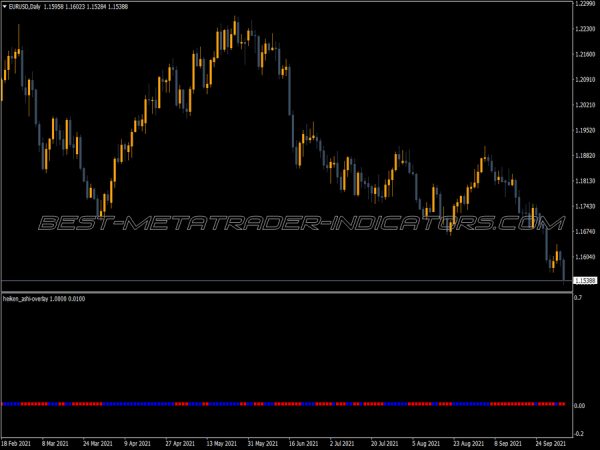
Task: Click the 8 Sep 2021 date label
Action: pos(508,443)
